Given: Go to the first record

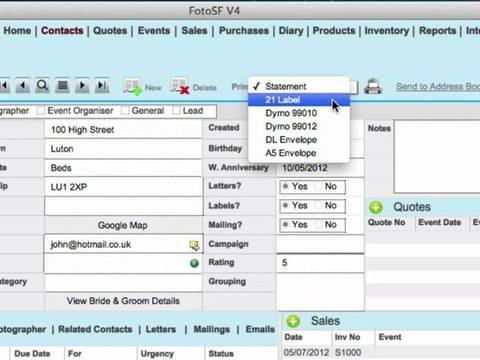Looking at the screenshot, I should [4, 86].
